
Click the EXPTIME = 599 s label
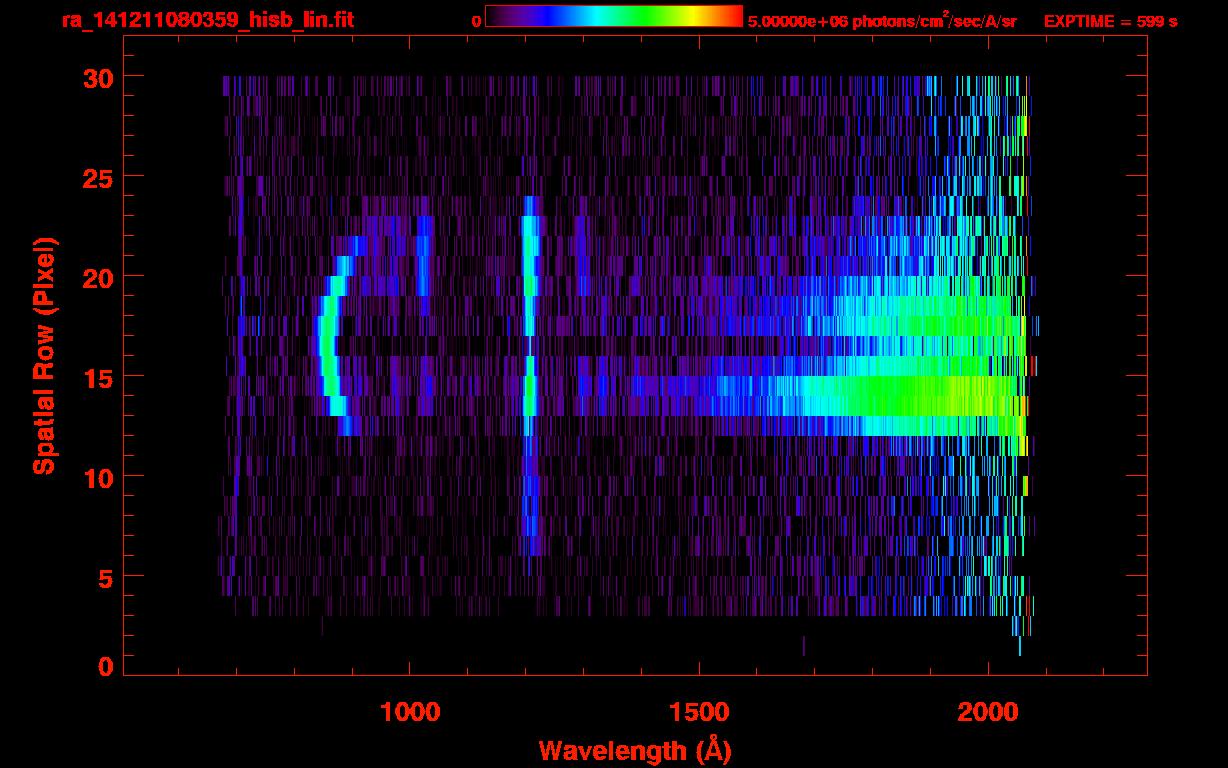coord(1110,21)
